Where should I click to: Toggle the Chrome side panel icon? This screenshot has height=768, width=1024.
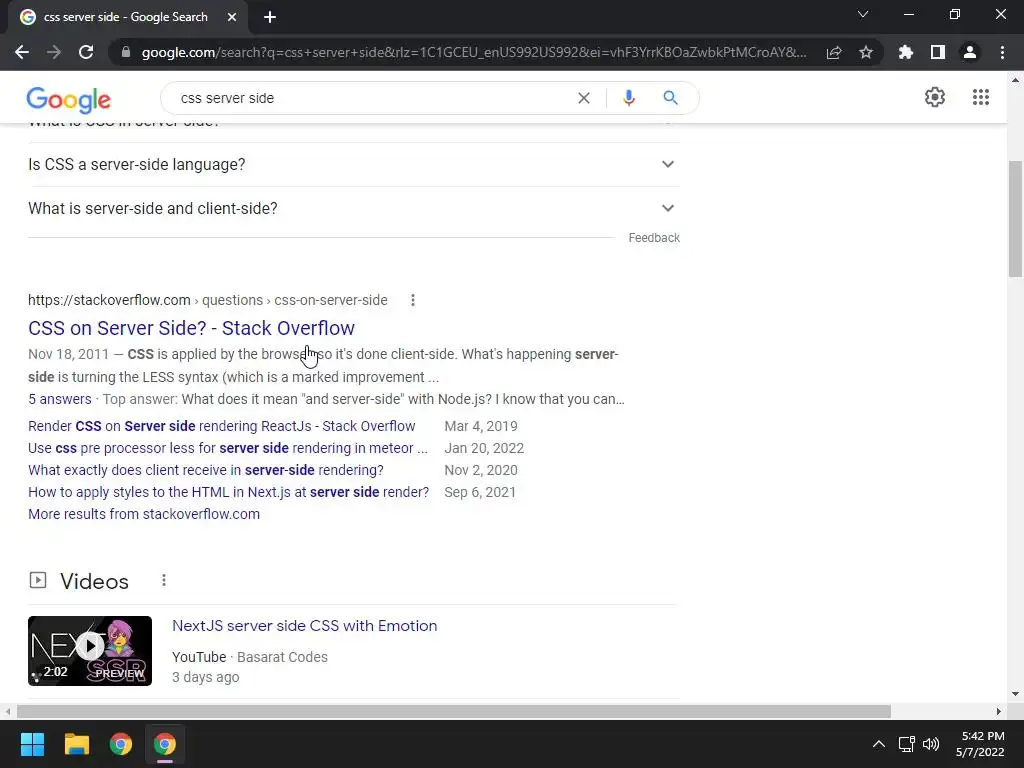coord(938,52)
